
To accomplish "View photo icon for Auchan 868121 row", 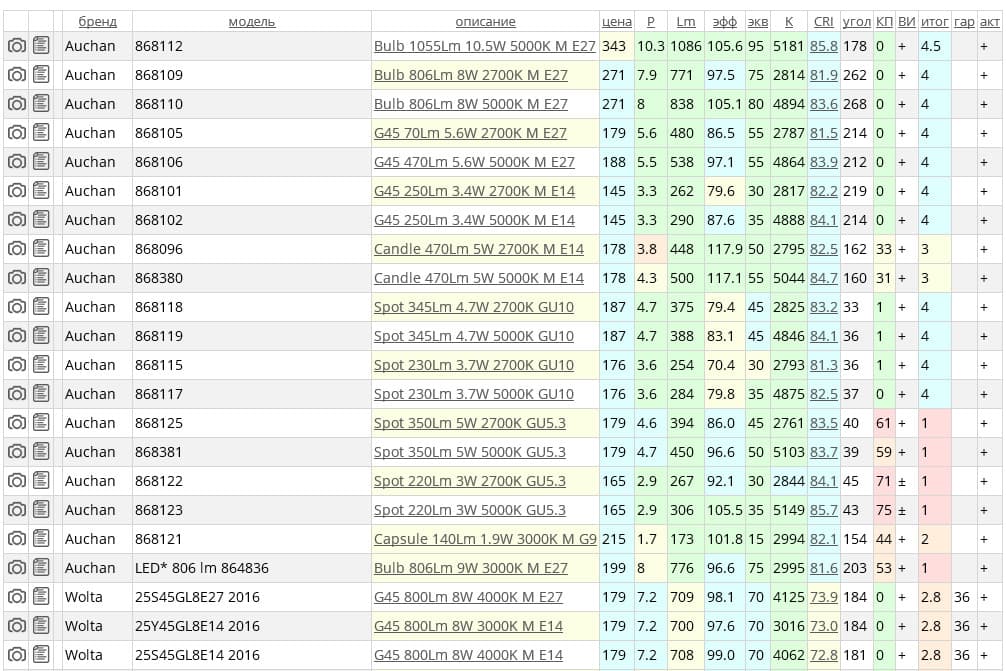I will coord(16,539).
